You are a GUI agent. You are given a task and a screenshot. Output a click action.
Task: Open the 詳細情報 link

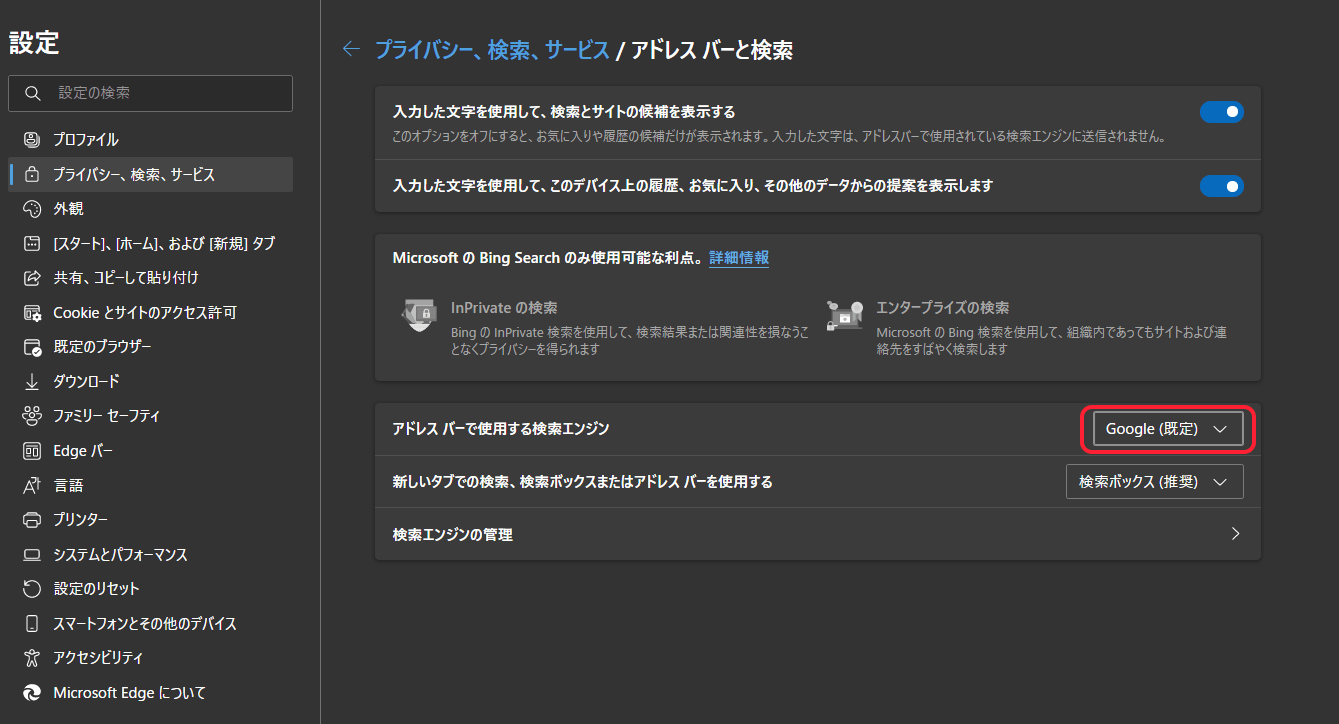(739, 258)
